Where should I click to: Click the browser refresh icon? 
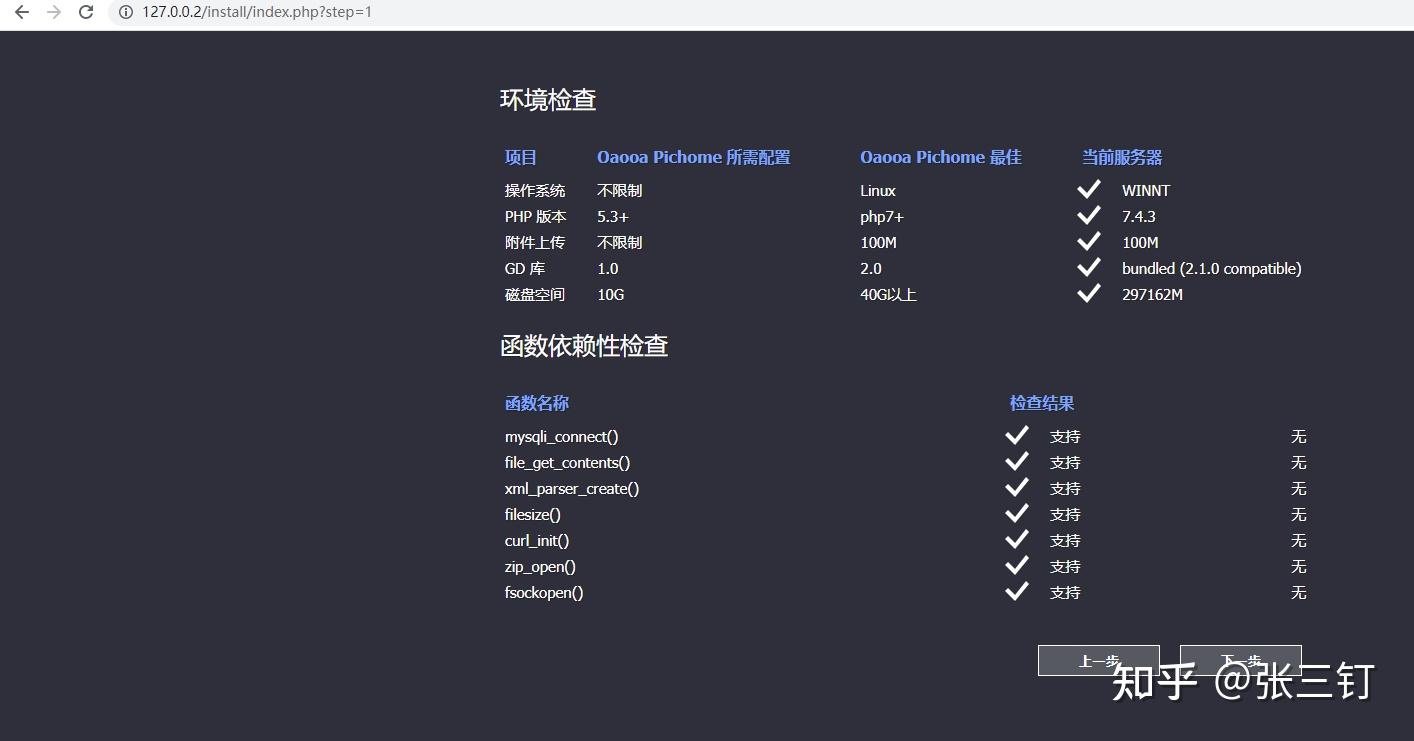(x=86, y=13)
